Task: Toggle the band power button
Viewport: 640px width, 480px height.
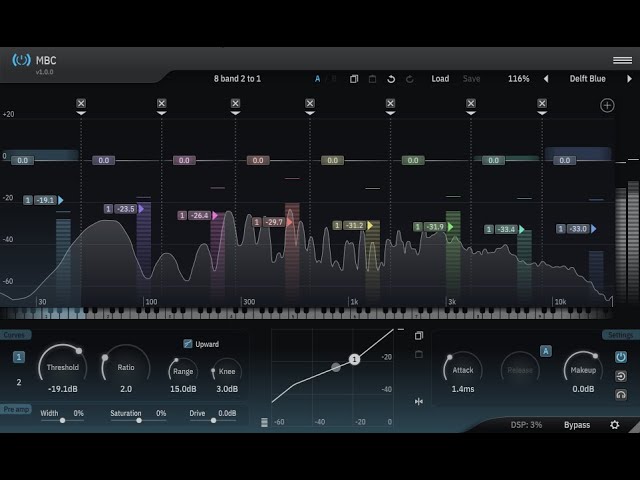Action: coord(621,357)
